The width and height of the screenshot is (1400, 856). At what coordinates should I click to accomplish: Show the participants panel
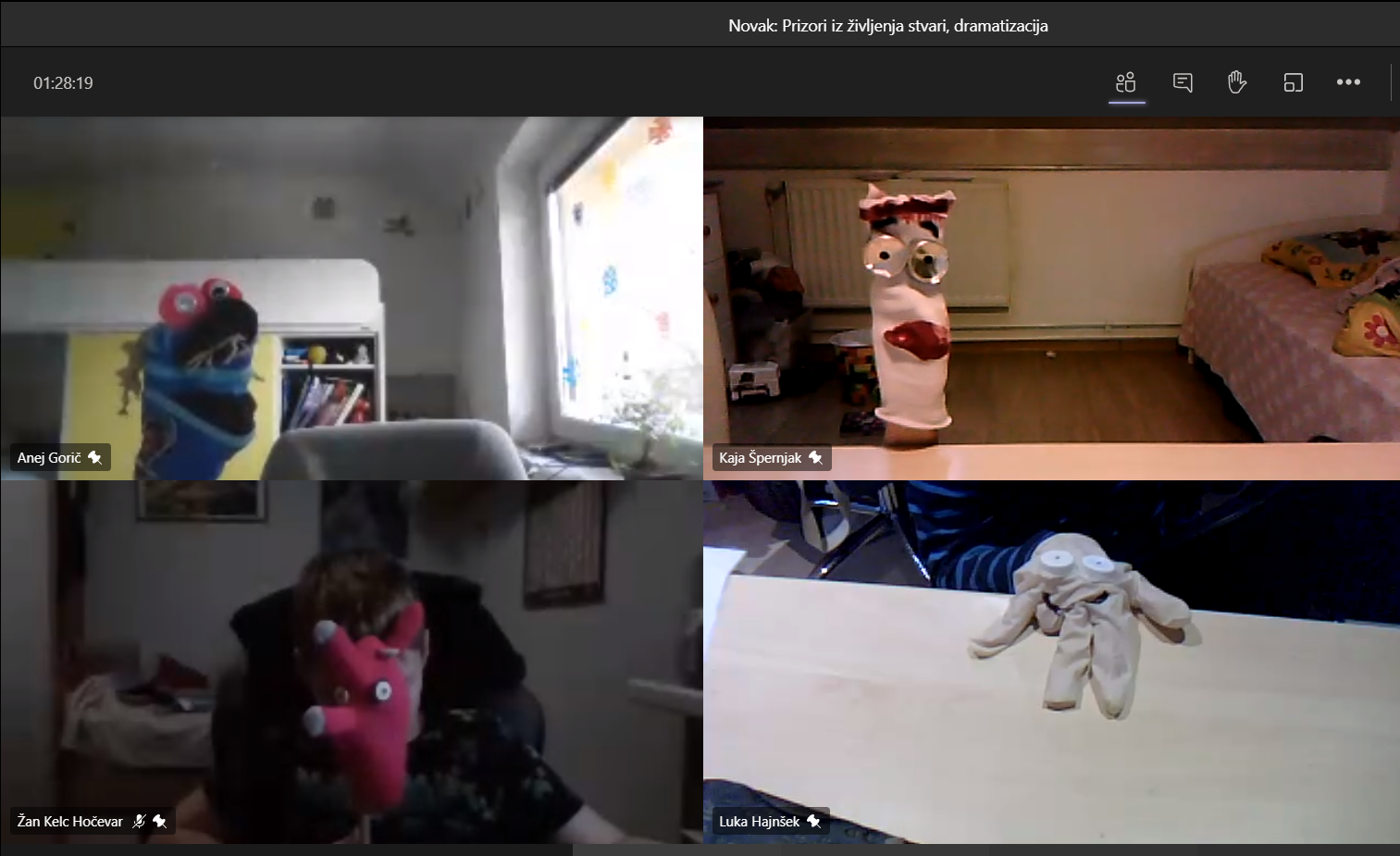point(1126,82)
